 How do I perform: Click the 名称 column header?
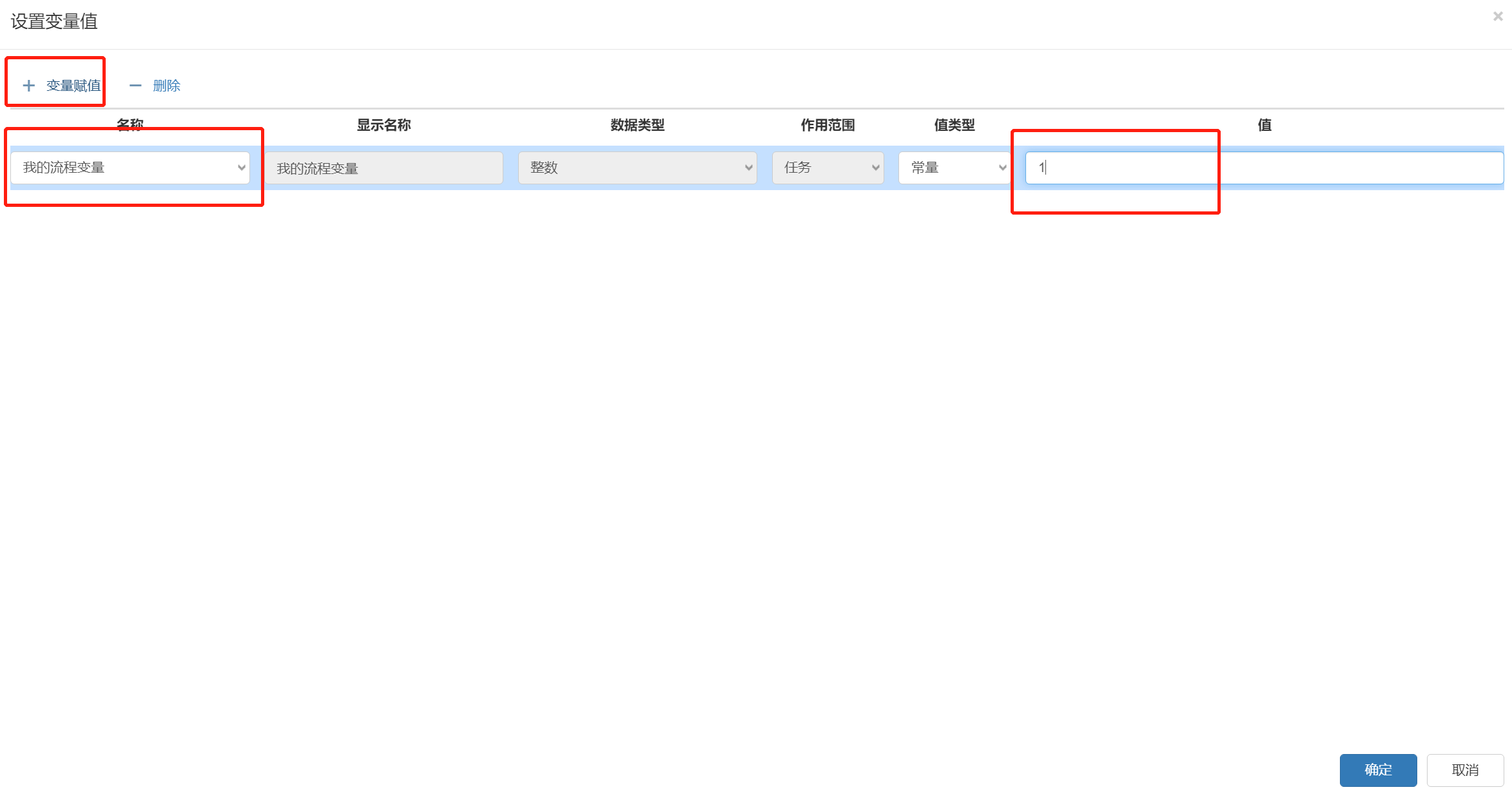click(x=130, y=125)
